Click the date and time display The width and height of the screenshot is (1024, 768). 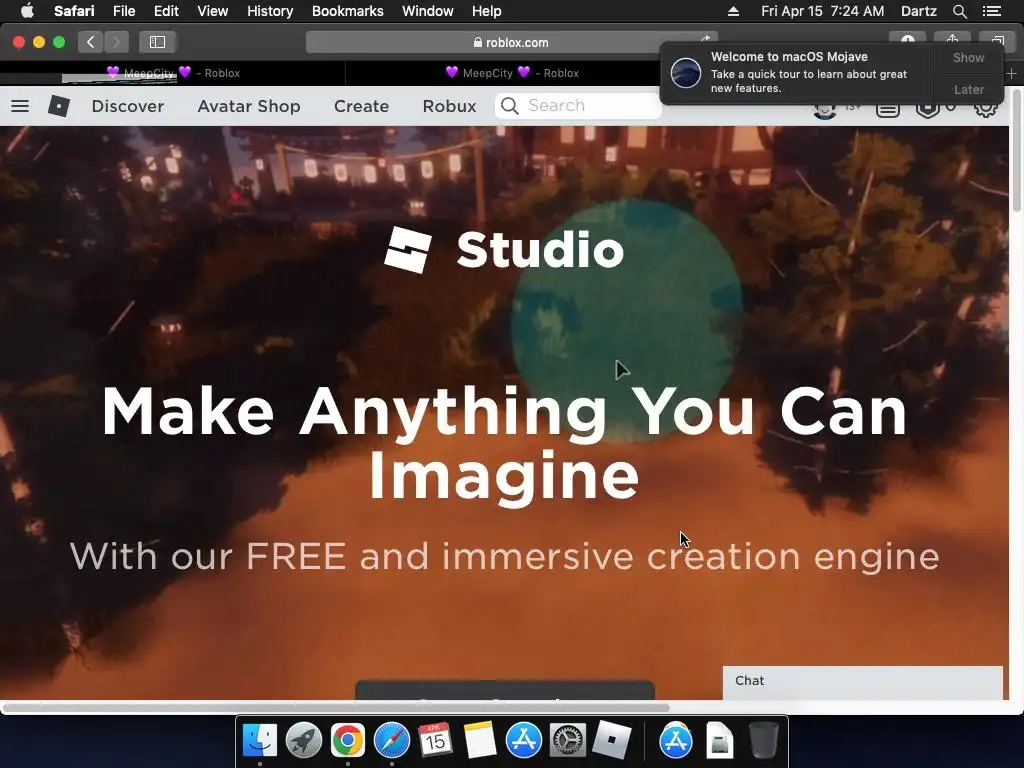click(823, 11)
